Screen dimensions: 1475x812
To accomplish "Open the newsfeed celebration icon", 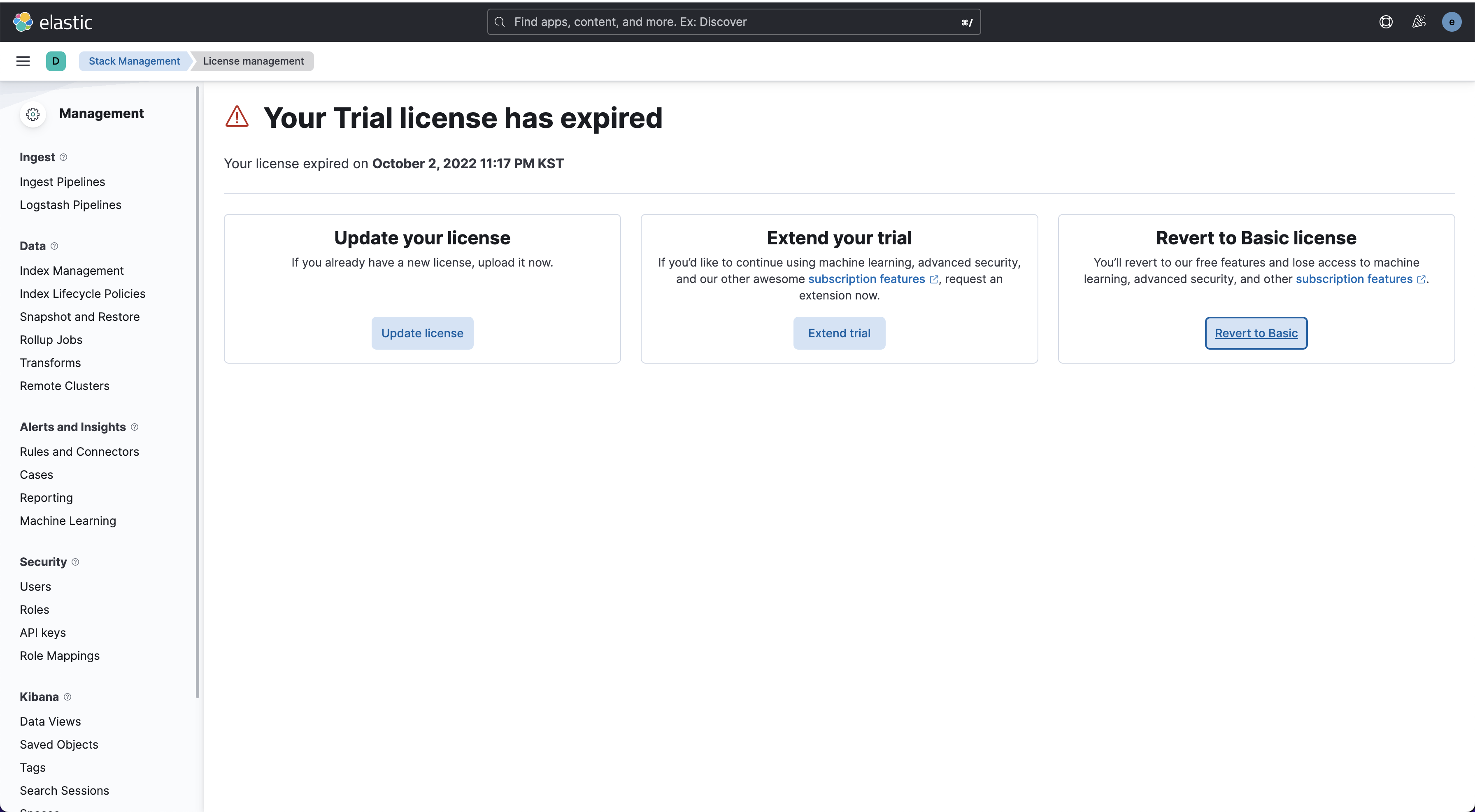I will pyautogui.click(x=1418, y=22).
